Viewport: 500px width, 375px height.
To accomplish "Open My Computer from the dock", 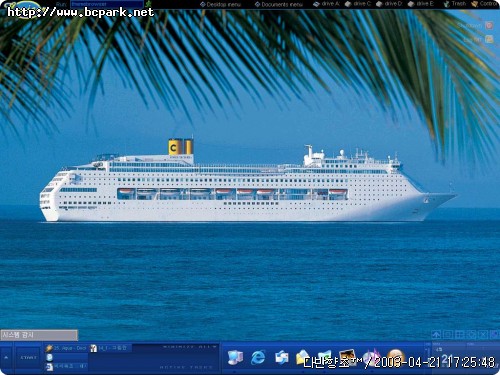I will (x=235, y=357).
